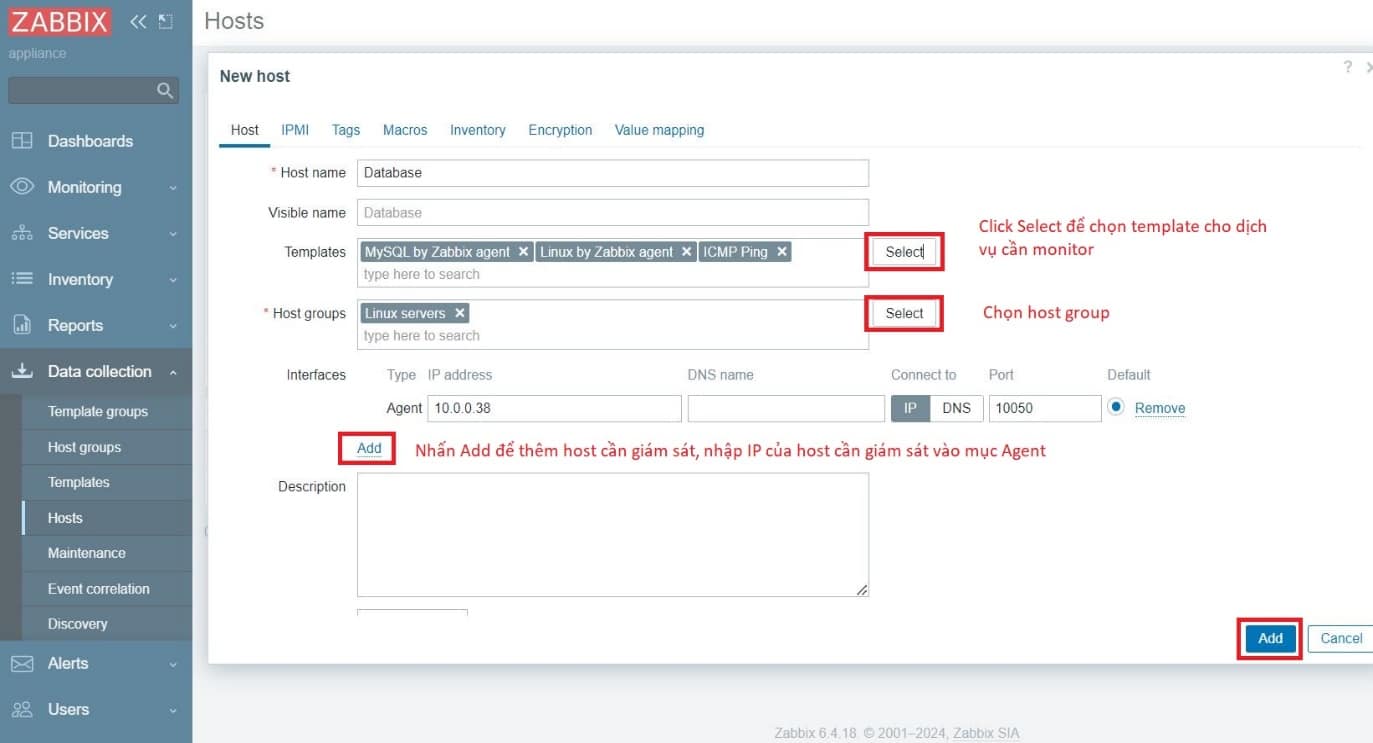Focus the sidebar search field
This screenshot has height=743, width=1373.
click(84, 91)
